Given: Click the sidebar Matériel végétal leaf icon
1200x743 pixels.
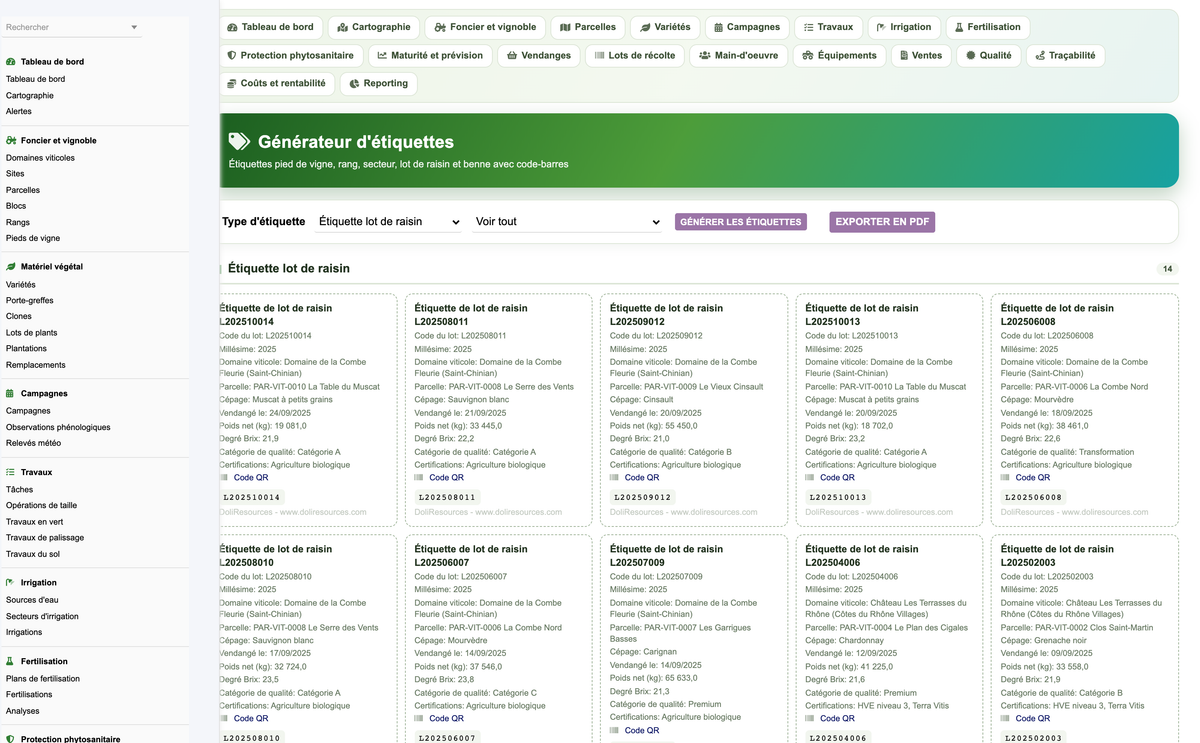Looking at the screenshot, I should (11, 267).
